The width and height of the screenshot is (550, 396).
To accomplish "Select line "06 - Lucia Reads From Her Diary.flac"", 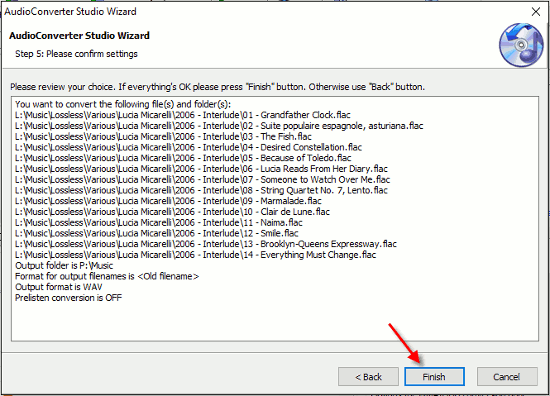I will point(201,169).
